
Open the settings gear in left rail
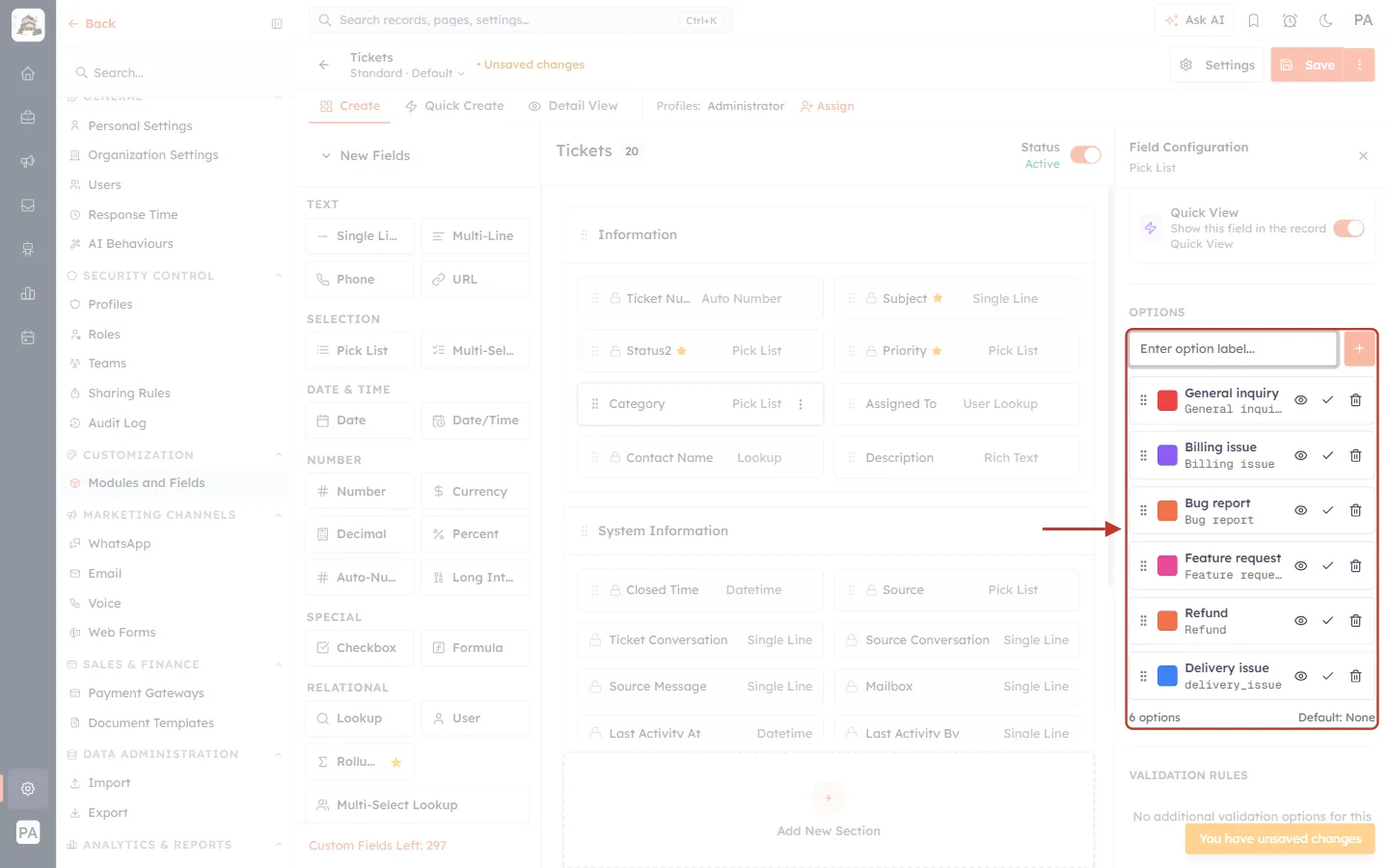click(28, 788)
